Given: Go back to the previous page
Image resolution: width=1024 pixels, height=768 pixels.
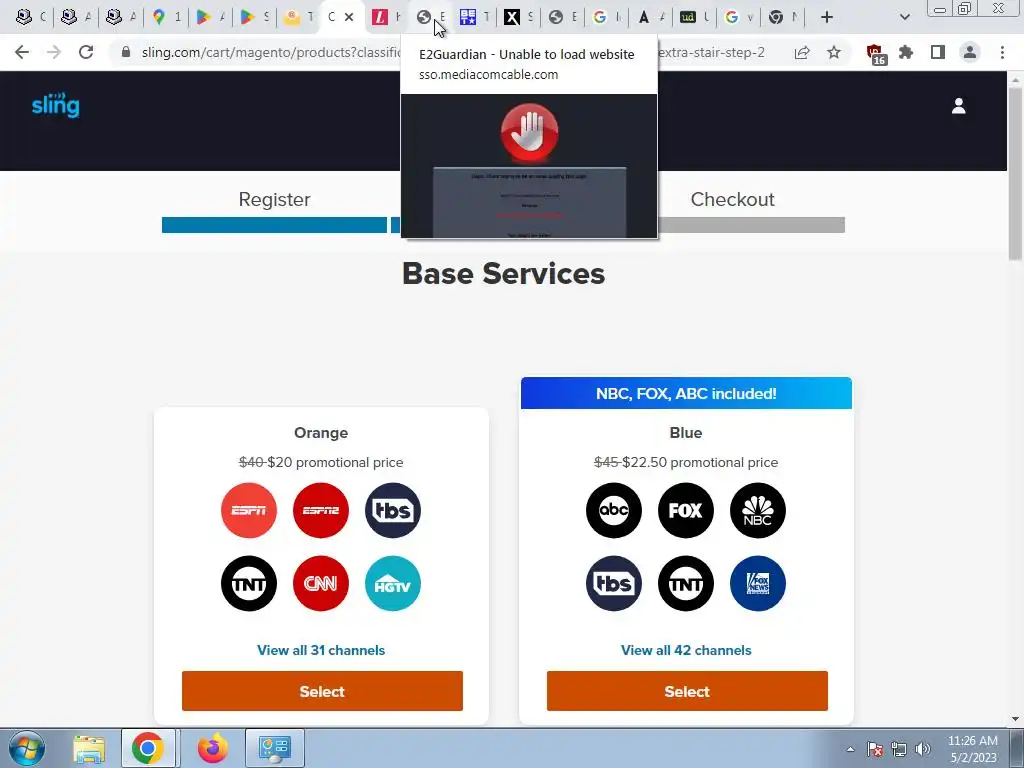Looking at the screenshot, I should [x=22, y=52].
